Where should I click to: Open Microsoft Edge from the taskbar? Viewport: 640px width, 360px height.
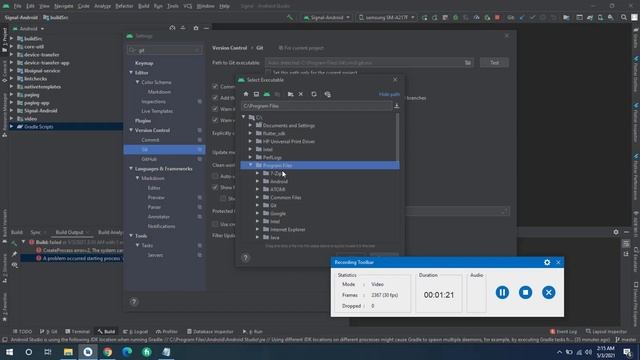coord(127,352)
